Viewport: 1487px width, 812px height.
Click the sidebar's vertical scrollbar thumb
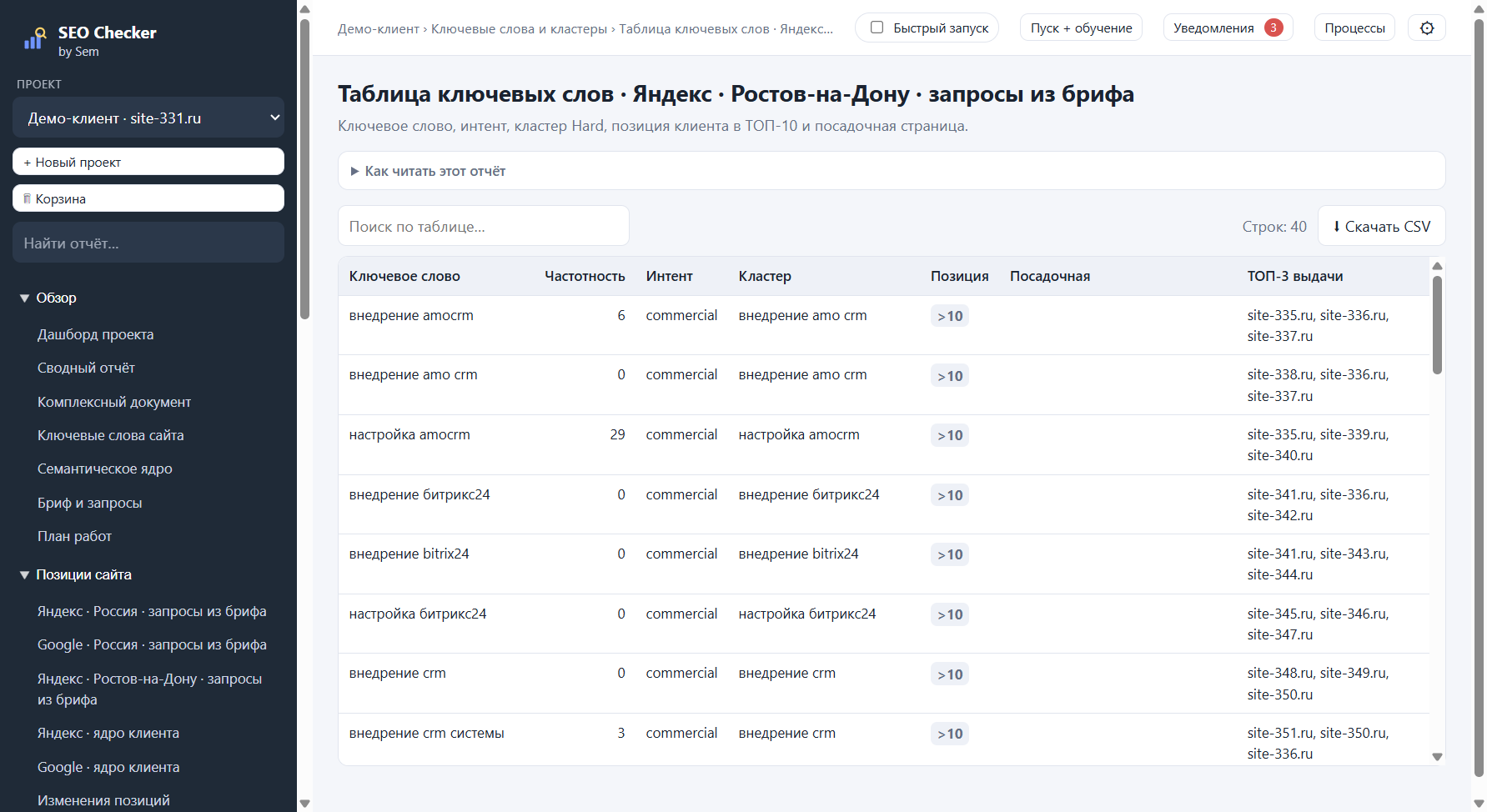(x=305, y=168)
